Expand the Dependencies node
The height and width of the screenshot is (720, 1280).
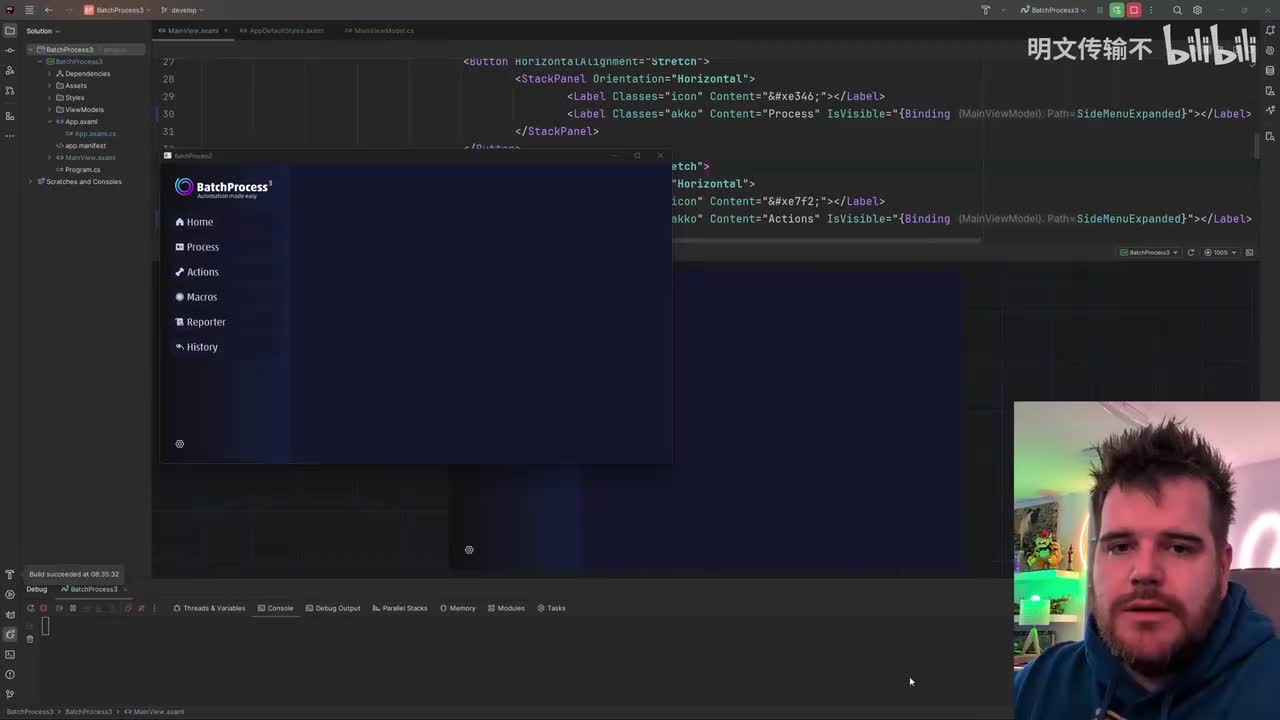[x=48, y=74]
